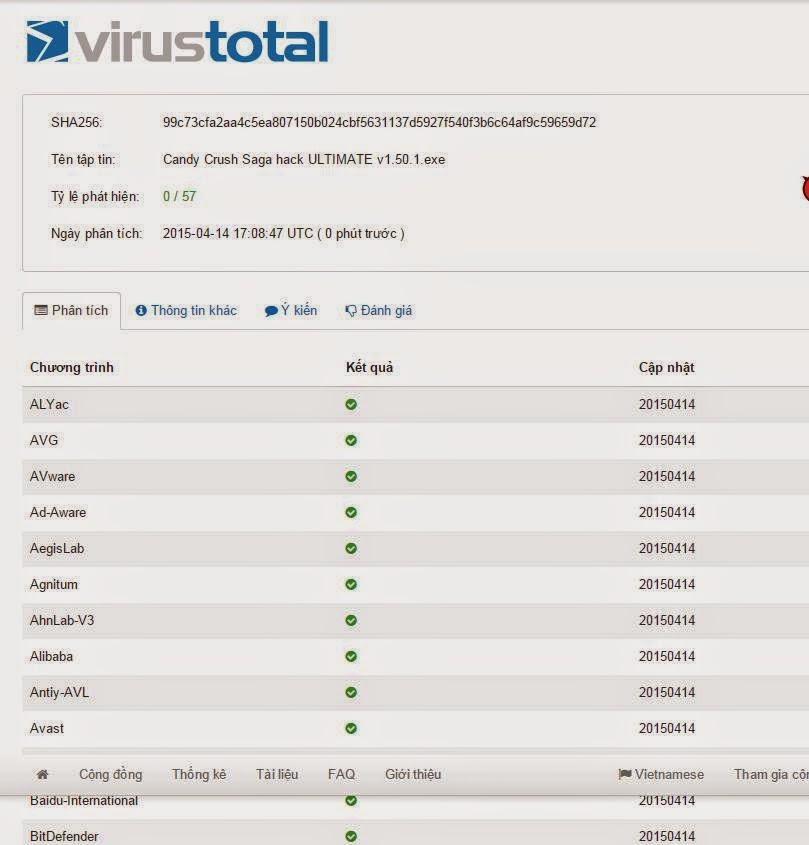Click the VirusTotal logo
Viewport: 809px width, 845px height.
click(x=177, y=41)
